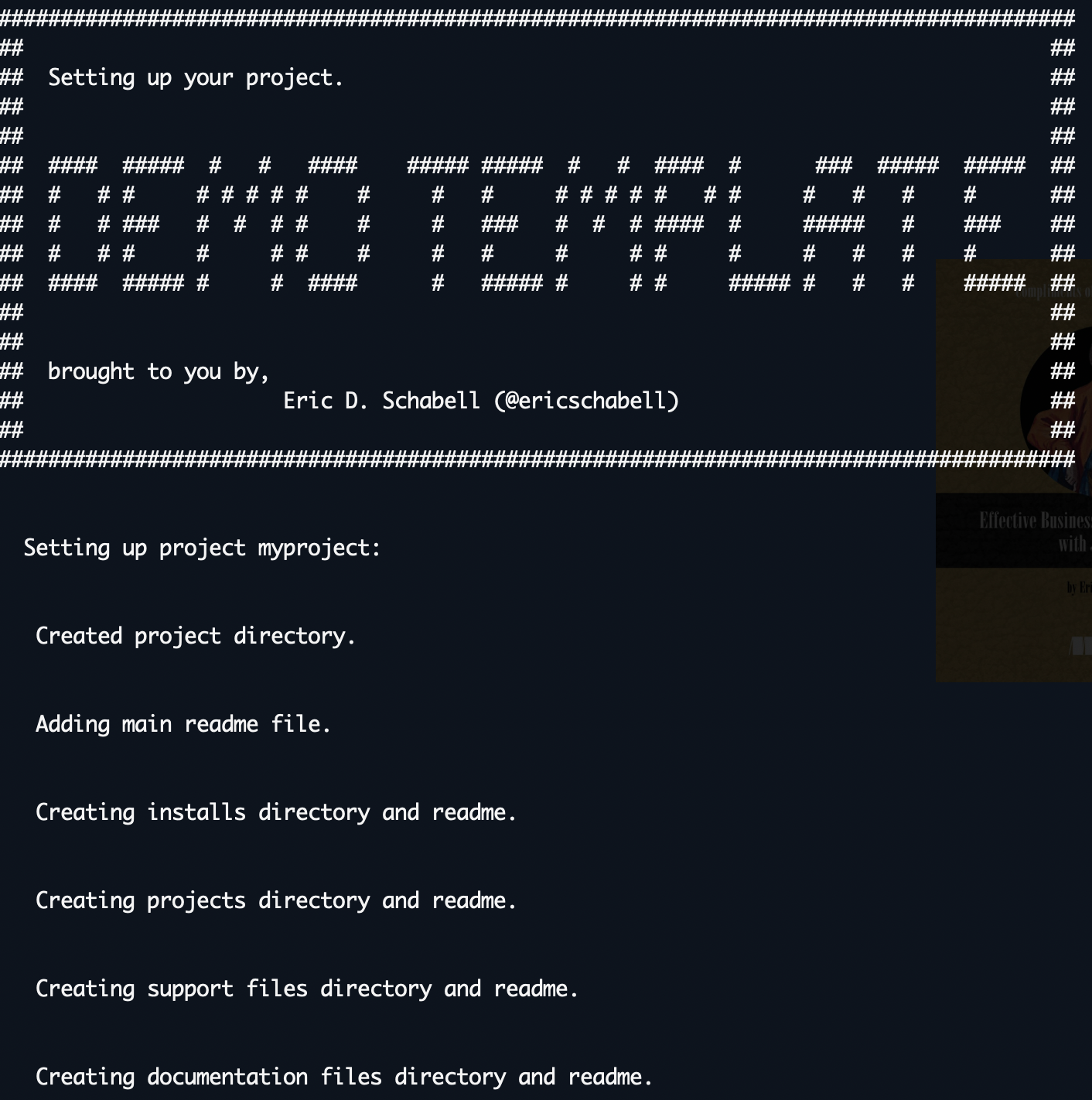The height and width of the screenshot is (1100, 1092).
Task: Click the 'Effective Business' book title text
Action: (x=1033, y=521)
